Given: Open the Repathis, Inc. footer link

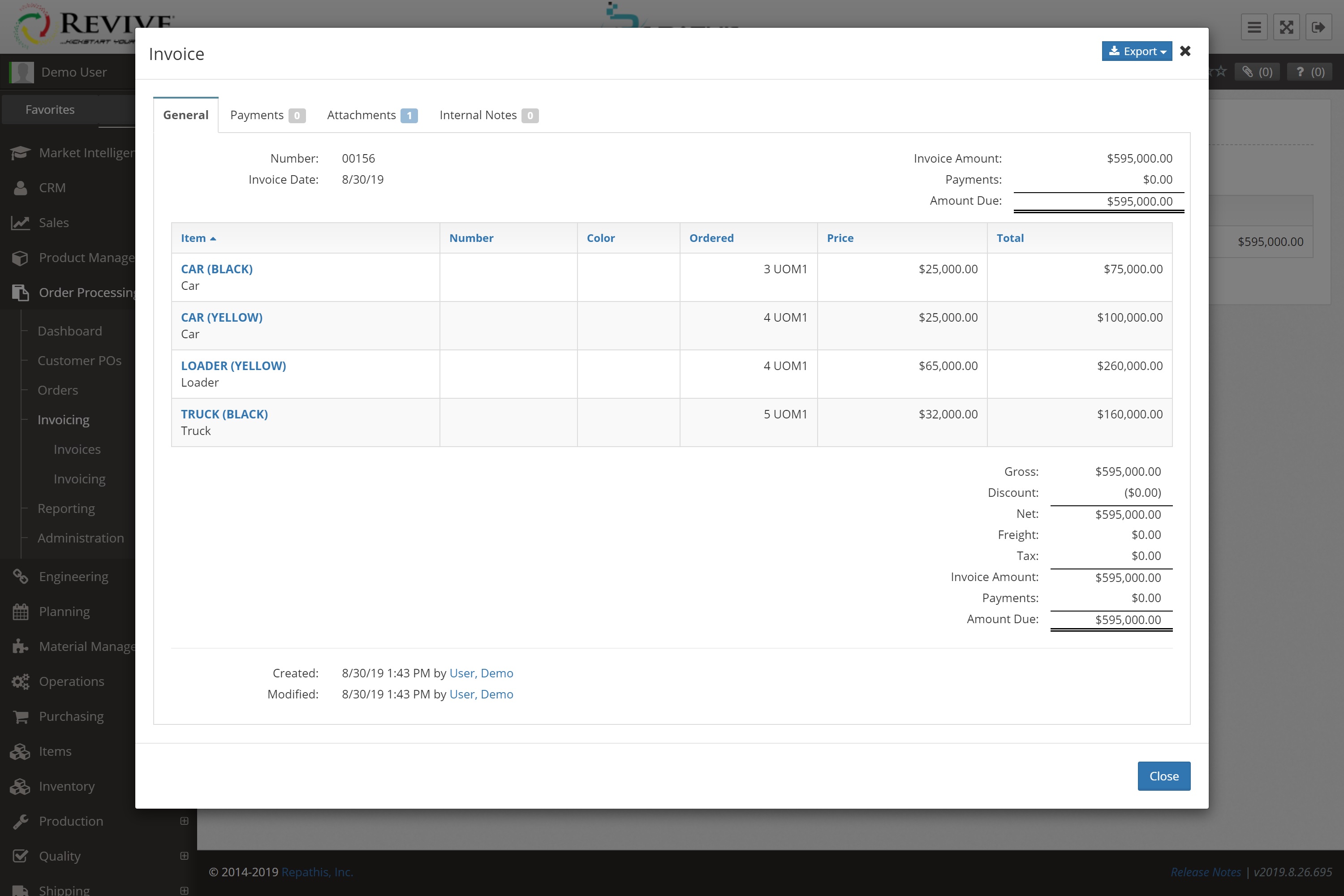Looking at the screenshot, I should point(317,872).
